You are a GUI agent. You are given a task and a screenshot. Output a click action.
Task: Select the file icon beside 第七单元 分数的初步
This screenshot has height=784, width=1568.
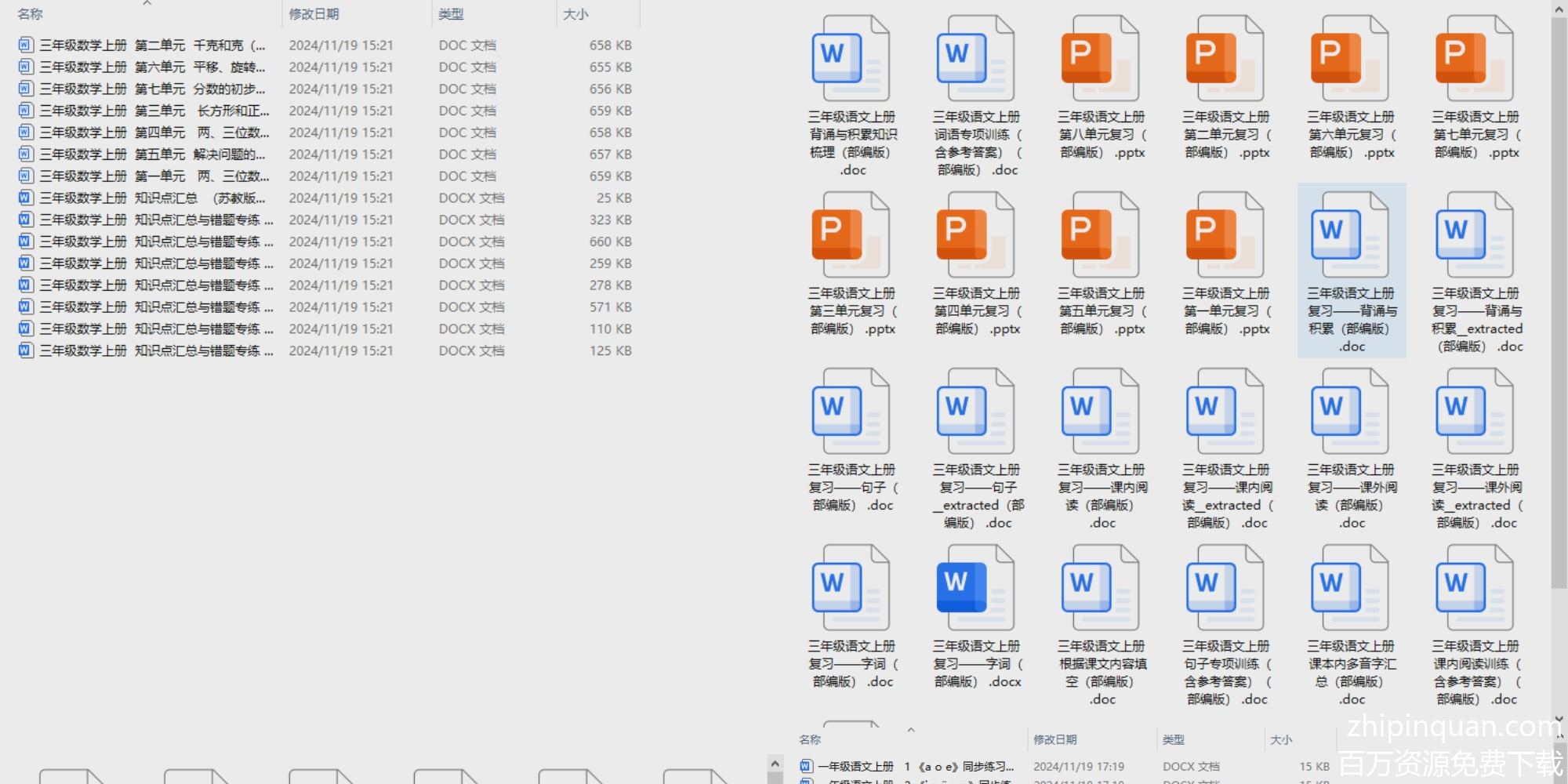(26, 89)
